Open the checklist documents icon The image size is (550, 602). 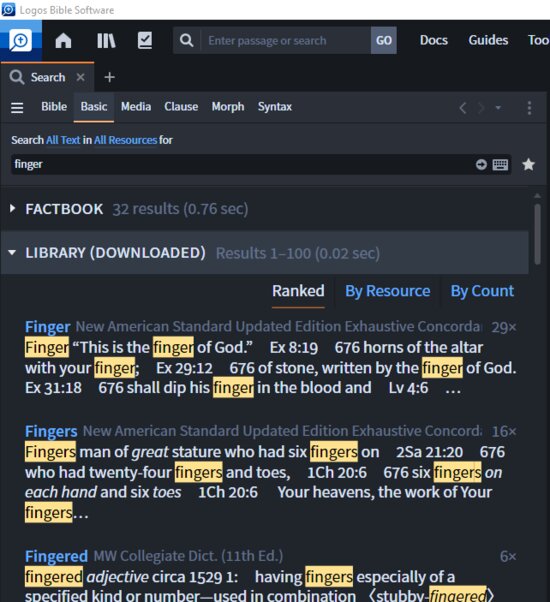pos(145,40)
